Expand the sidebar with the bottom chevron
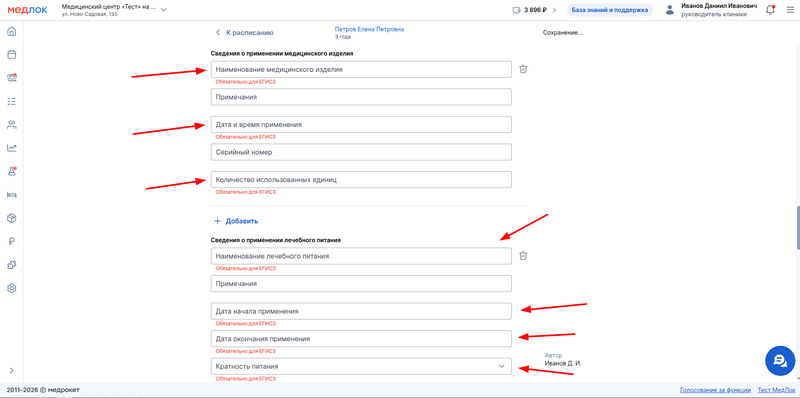The image size is (800, 398). tap(12, 370)
